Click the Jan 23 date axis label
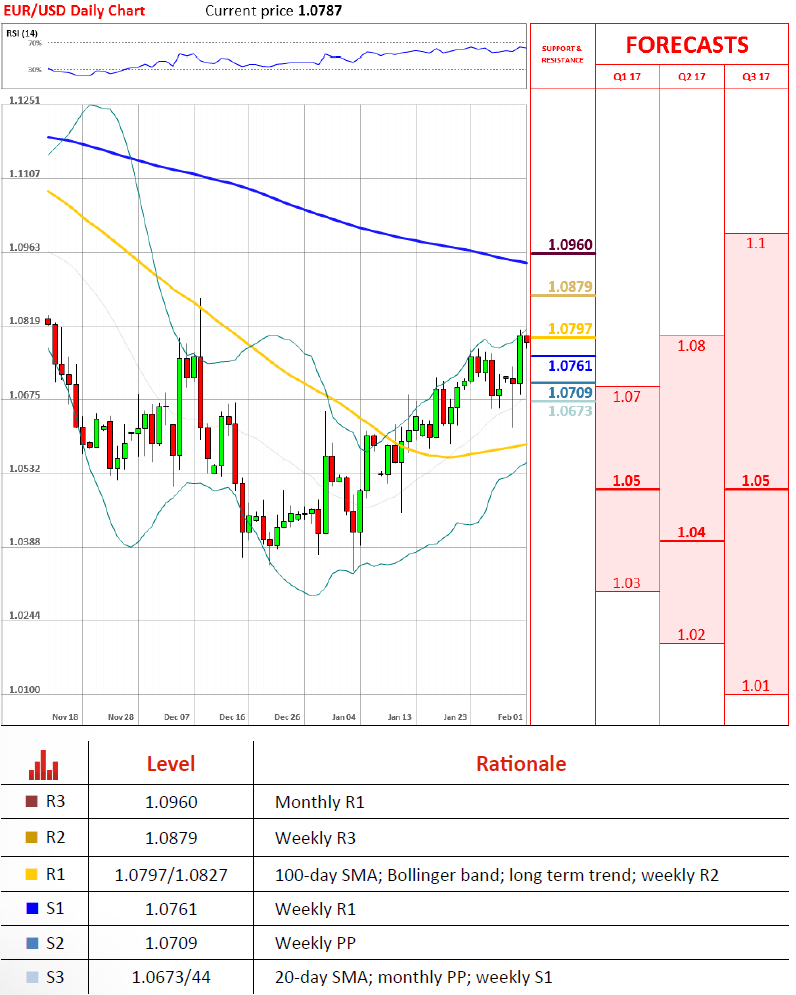 pos(454,717)
